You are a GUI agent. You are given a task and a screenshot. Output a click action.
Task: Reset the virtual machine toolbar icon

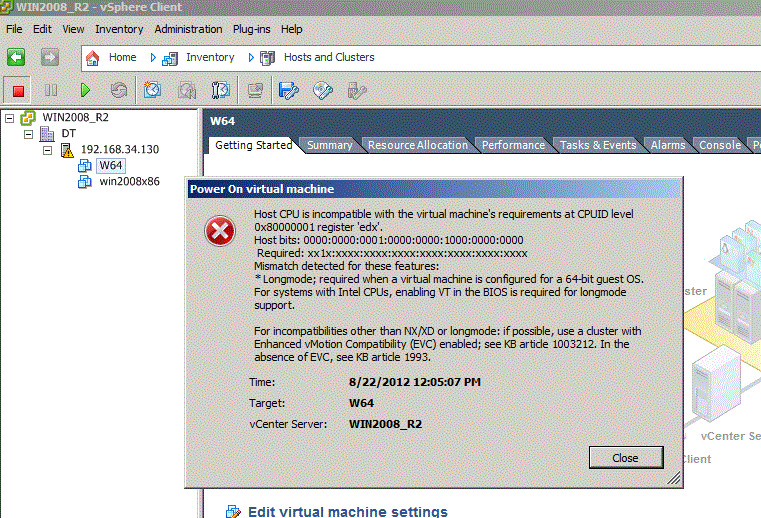click(x=119, y=90)
